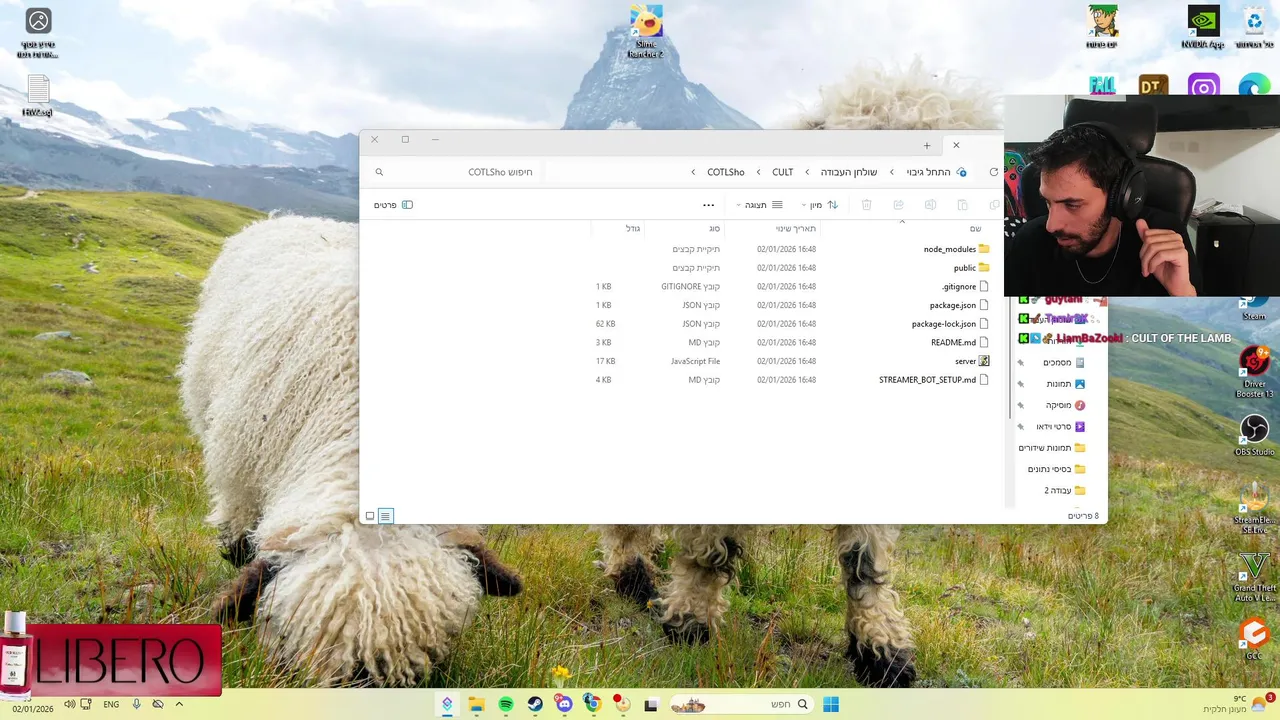Click the Rename icon in the Explorer toolbar
1280x720 pixels.
[930, 205]
